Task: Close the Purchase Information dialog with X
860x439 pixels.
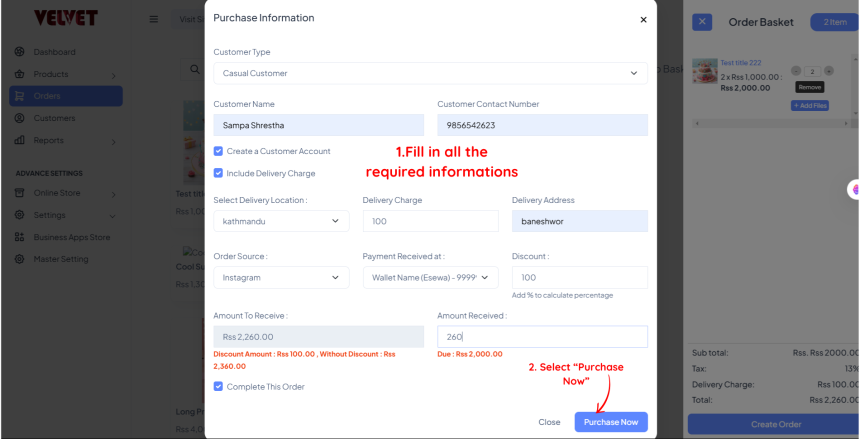Action: pyautogui.click(x=643, y=19)
